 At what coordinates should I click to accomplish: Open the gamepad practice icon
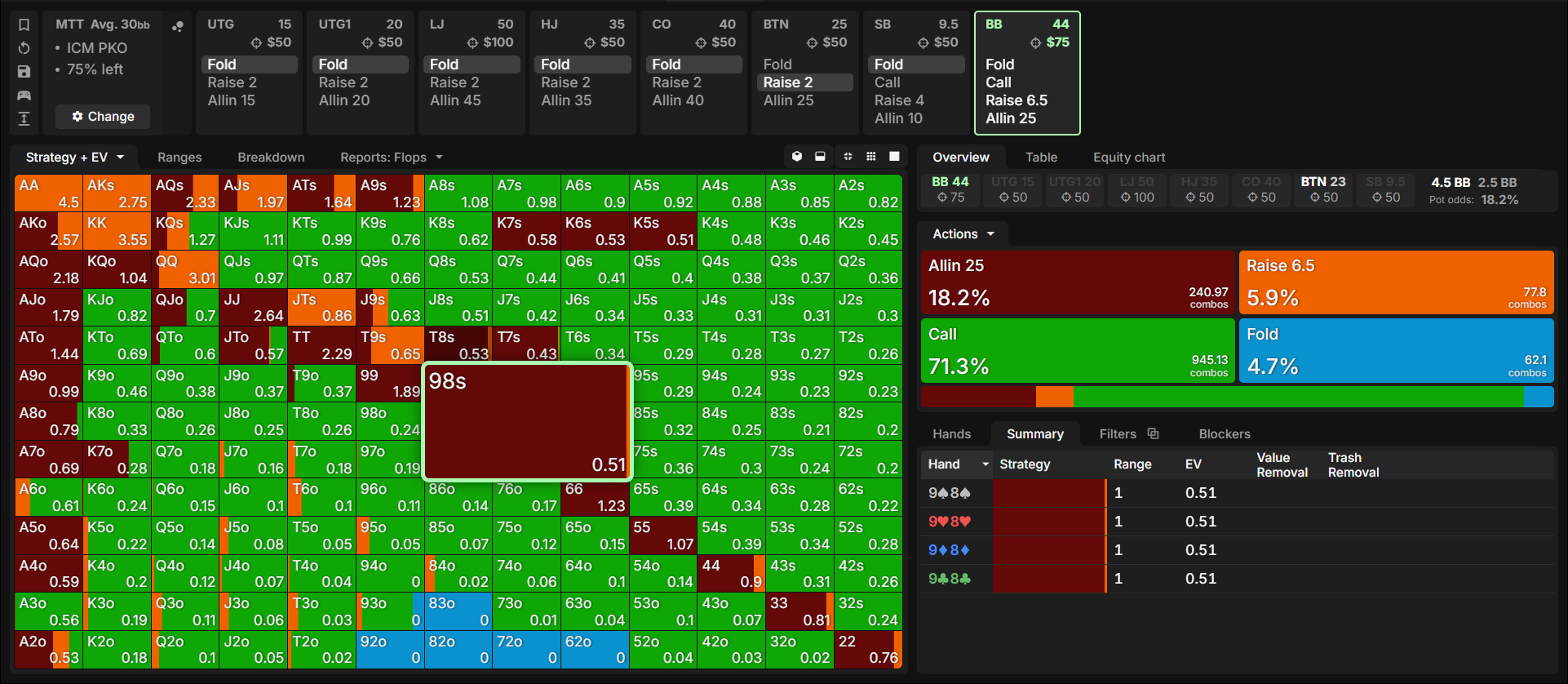24,95
